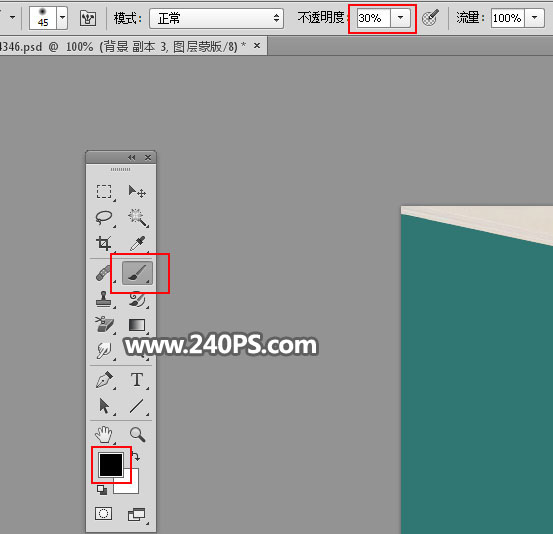Select the Gradient tool
This screenshot has width=553, height=534.
[x=137, y=324]
